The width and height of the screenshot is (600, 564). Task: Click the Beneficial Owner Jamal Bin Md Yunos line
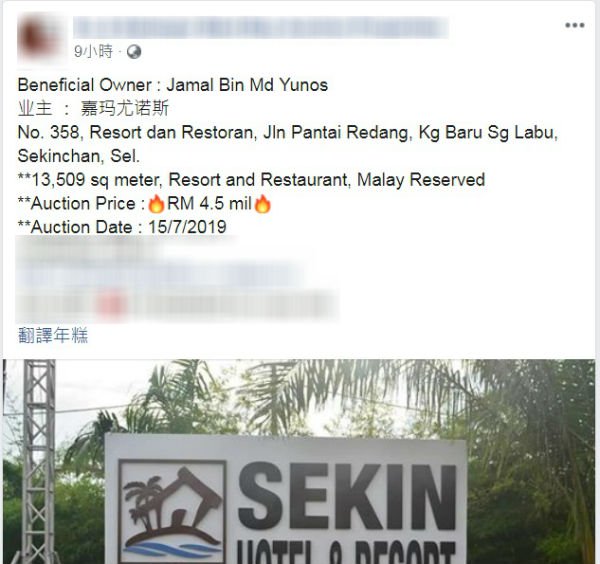pyautogui.click(x=173, y=85)
